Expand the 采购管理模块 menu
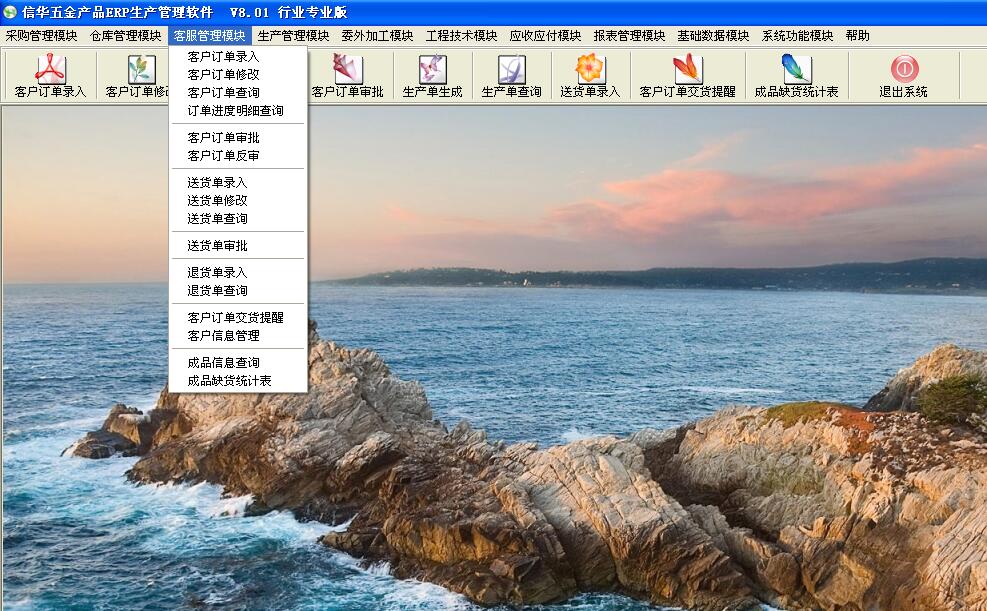This screenshot has height=611, width=987. 41,36
